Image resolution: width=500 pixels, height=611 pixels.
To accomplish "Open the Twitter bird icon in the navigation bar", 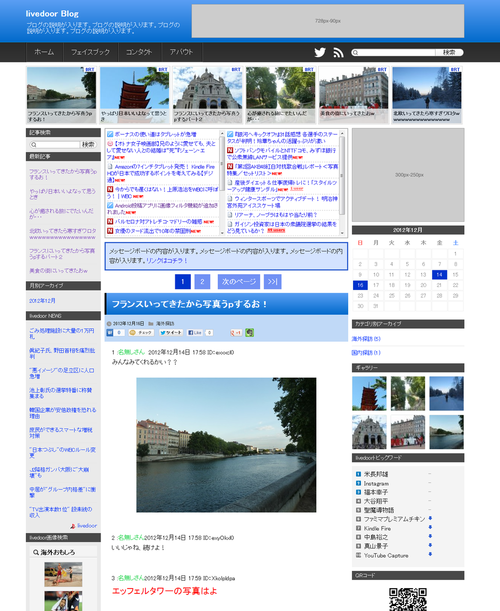I will (320, 52).
